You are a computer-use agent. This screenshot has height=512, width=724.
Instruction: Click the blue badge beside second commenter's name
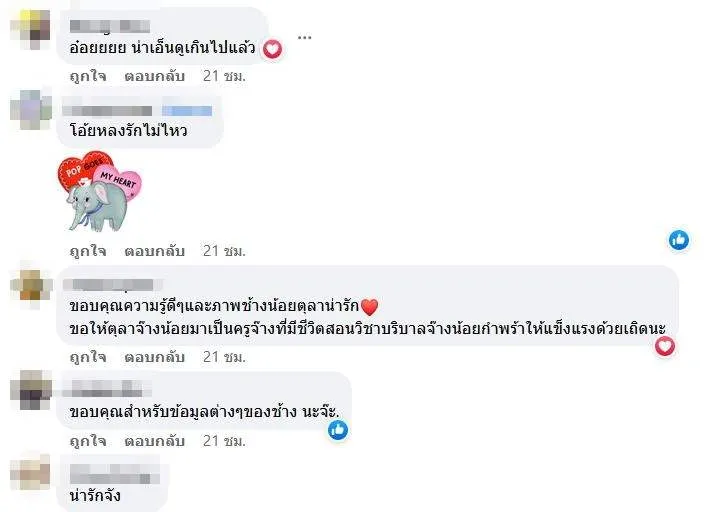pos(187,110)
